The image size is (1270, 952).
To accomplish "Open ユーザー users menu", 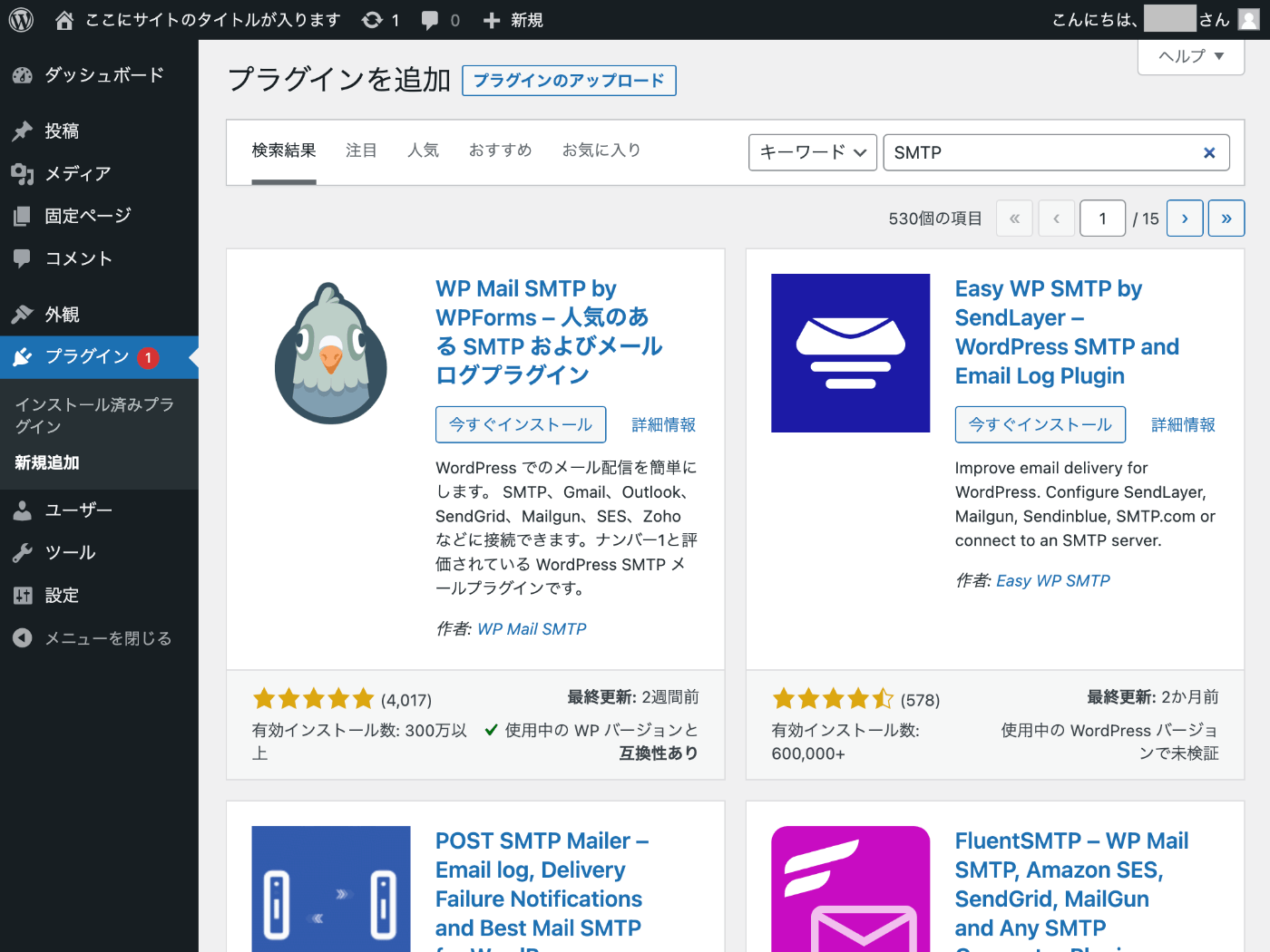I will tap(99, 510).
